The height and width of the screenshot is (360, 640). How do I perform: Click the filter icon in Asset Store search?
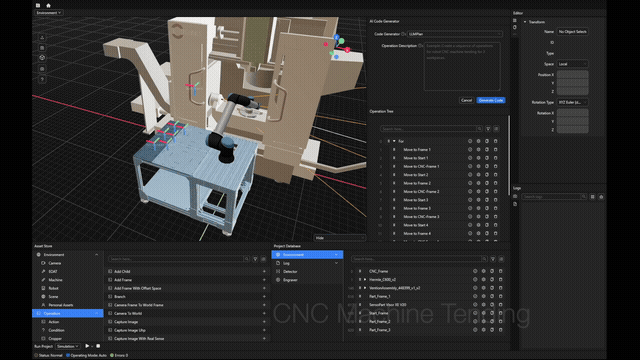point(255,259)
